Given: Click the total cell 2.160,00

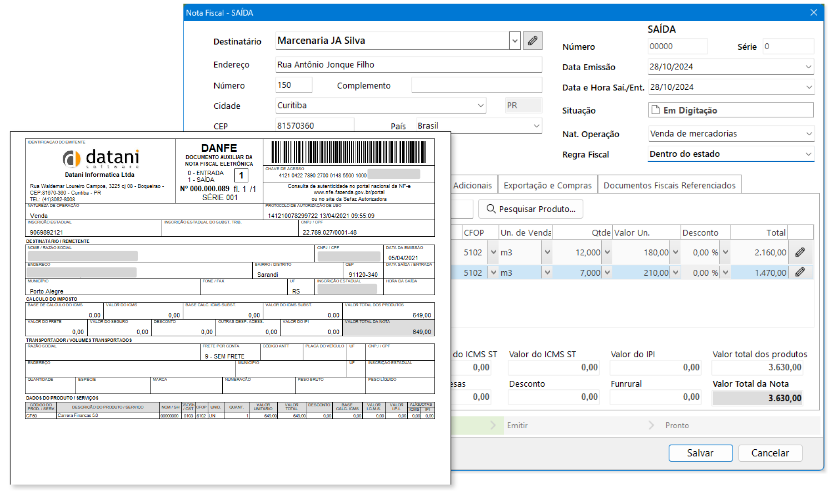Looking at the screenshot, I should [x=759, y=252].
